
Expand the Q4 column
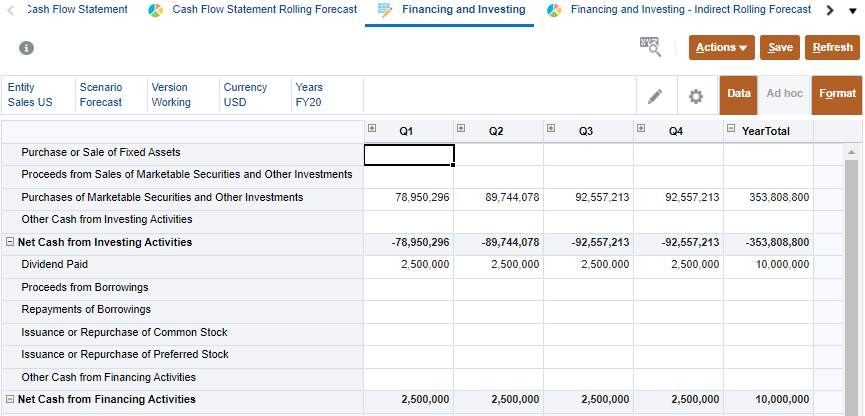click(x=641, y=128)
